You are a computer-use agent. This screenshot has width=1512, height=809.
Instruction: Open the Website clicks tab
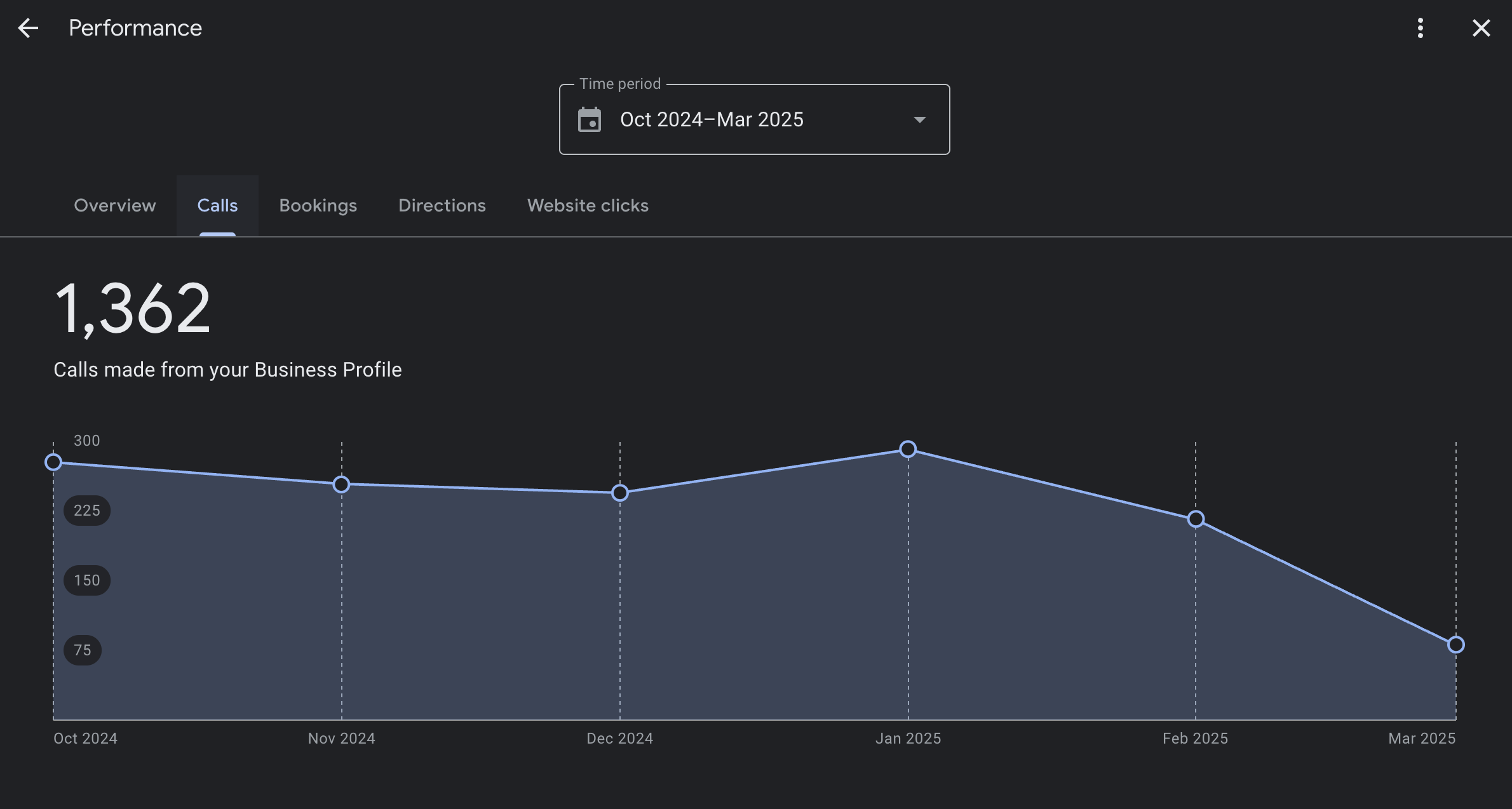point(588,206)
